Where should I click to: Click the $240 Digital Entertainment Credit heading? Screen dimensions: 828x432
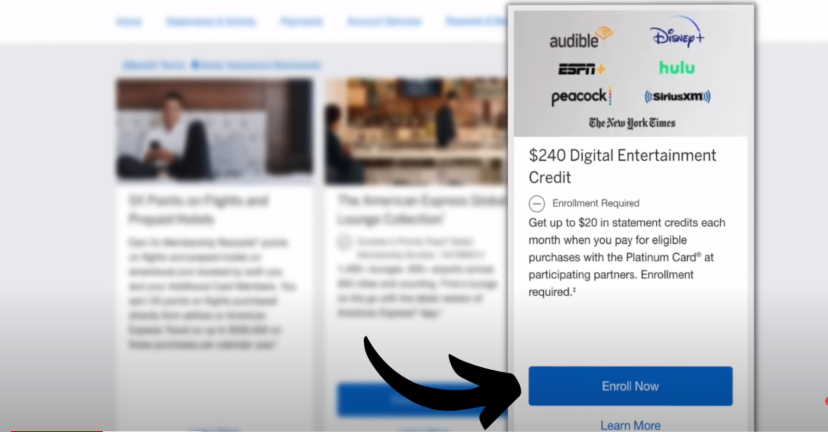point(623,166)
